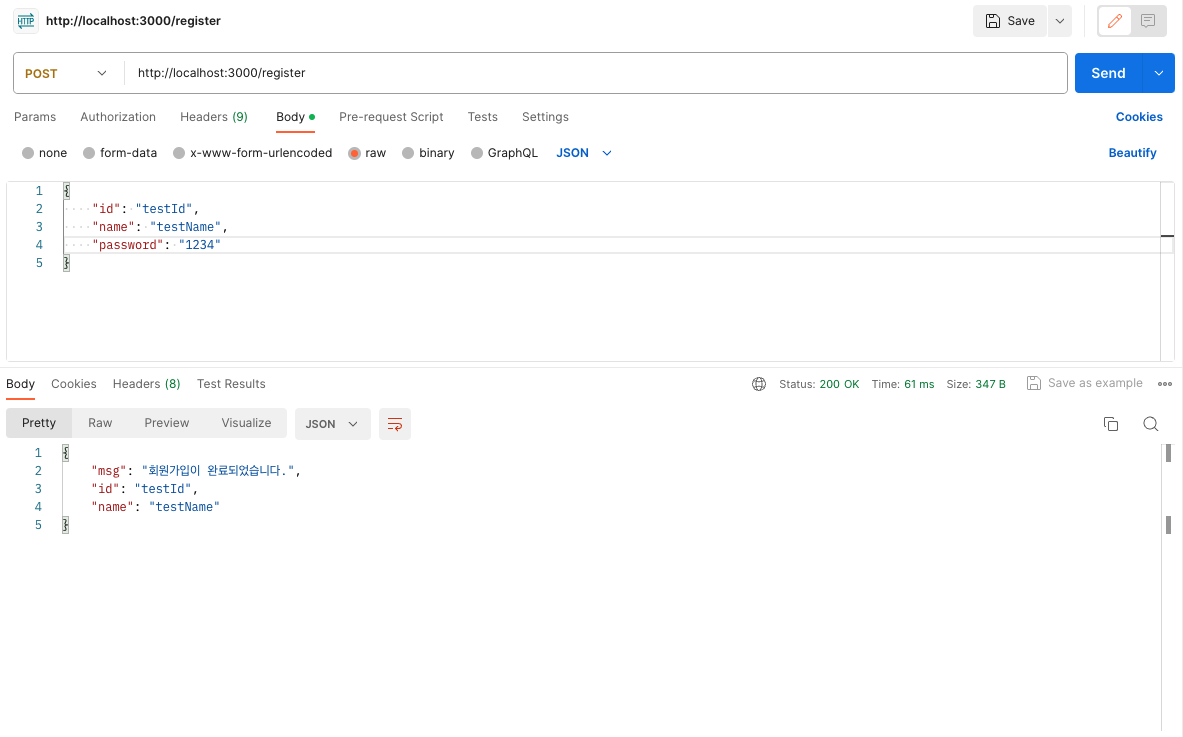Viewport: 1183px width, 737px height.
Task: Click the "id": "testId" line in request body
Action: 146,209
